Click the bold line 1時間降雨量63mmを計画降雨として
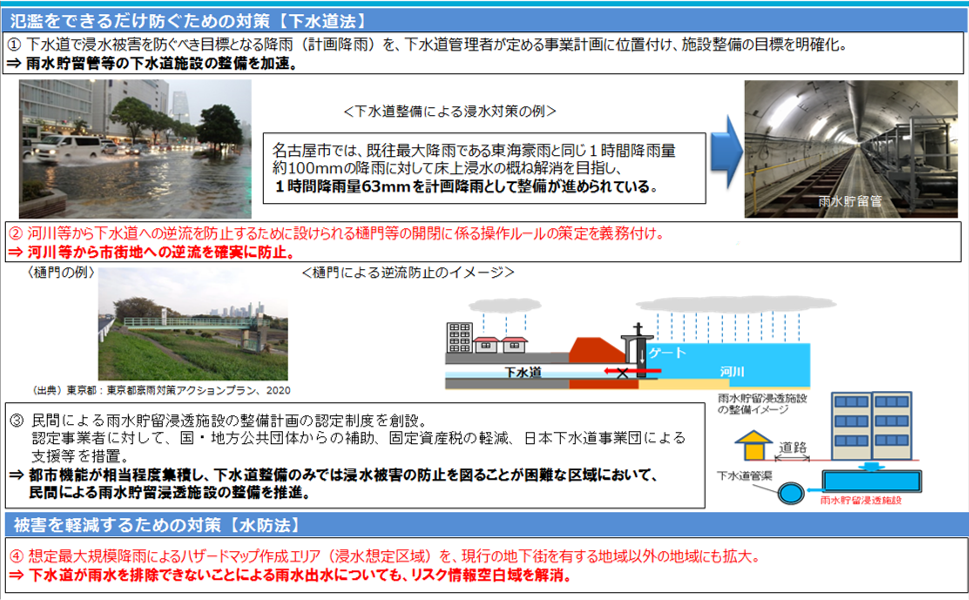The width and height of the screenshot is (969, 600). 467,186
